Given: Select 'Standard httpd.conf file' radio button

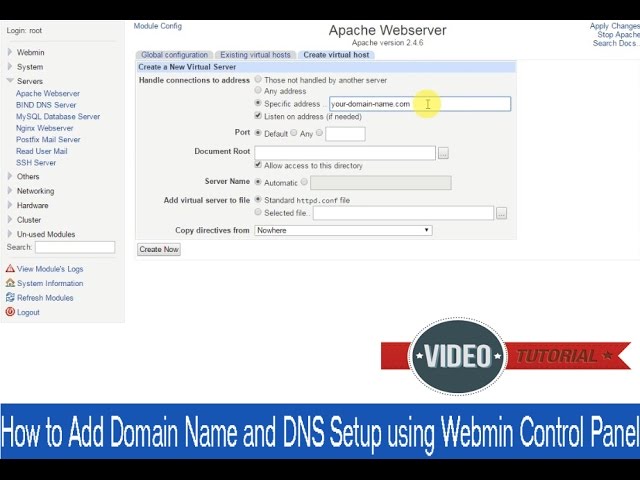Looking at the screenshot, I should pyautogui.click(x=258, y=199).
